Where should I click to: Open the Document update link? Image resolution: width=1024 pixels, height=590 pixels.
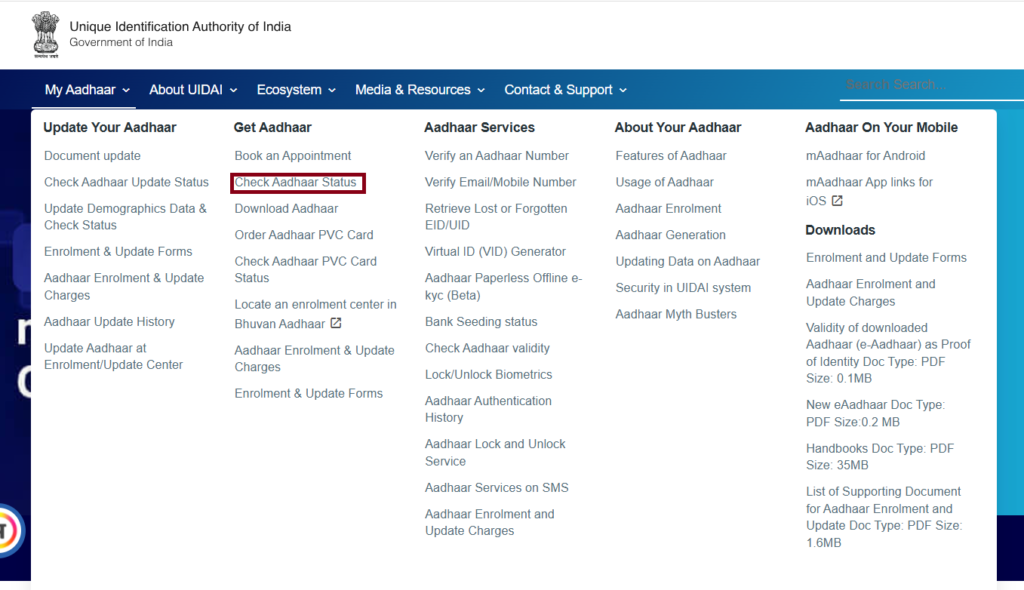click(x=92, y=156)
